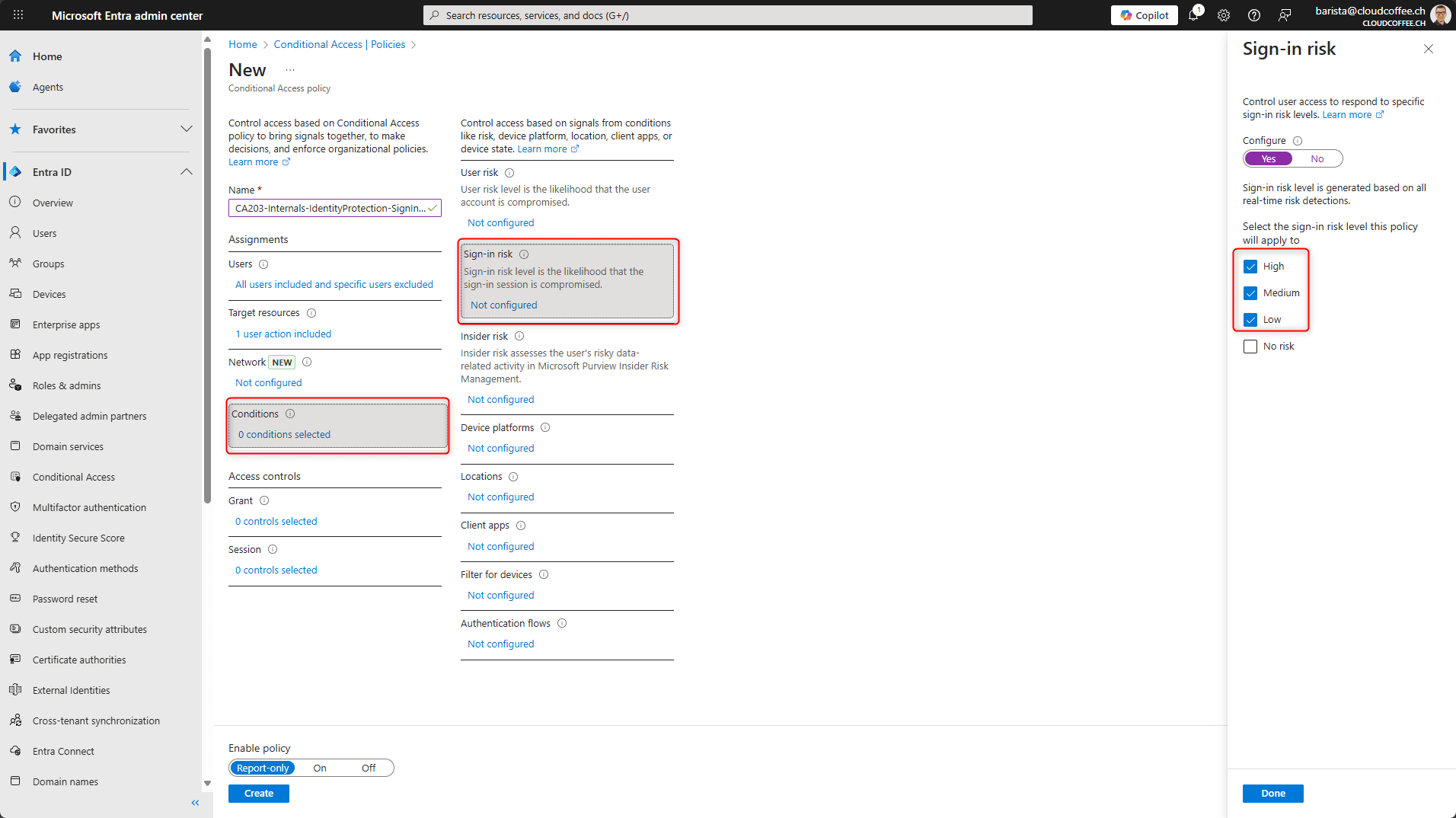Image resolution: width=1456 pixels, height=818 pixels.
Task: Uncheck the High risk level checkbox
Action: (x=1250, y=266)
